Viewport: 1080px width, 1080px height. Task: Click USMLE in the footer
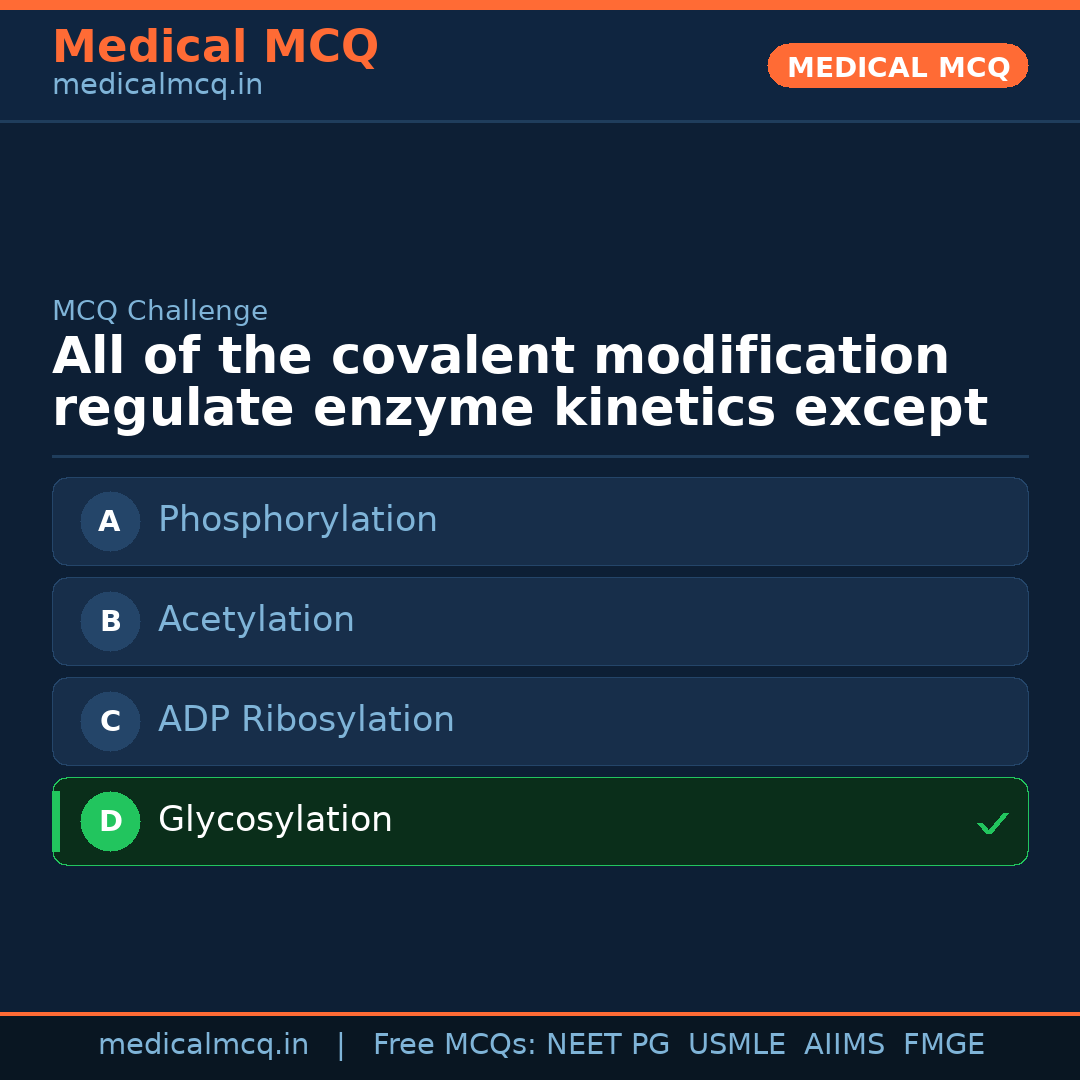tap(736, 1045)
